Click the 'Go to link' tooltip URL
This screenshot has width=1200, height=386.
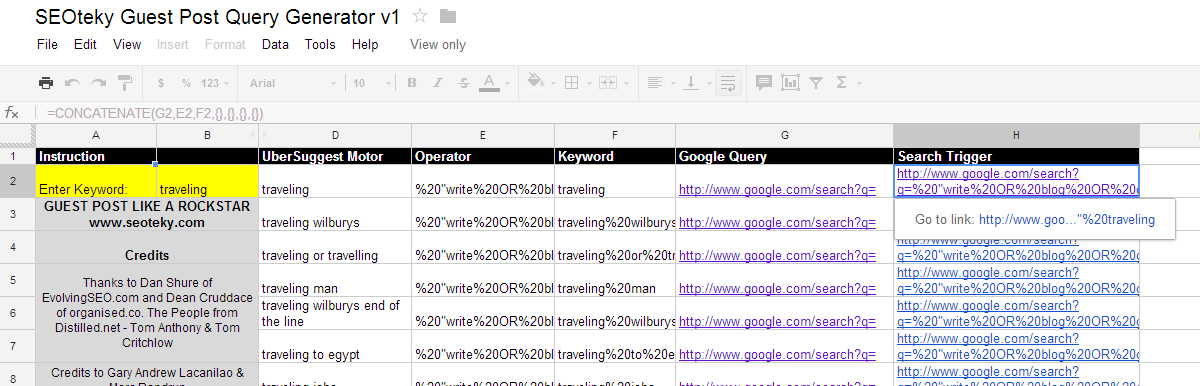tap(1066, 220)
